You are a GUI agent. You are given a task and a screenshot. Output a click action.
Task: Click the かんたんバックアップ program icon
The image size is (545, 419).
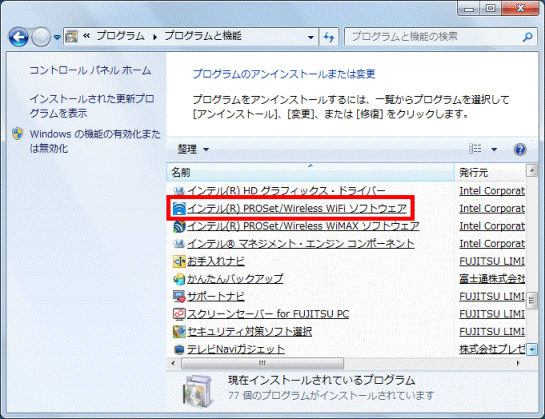(x=179, y=279)
